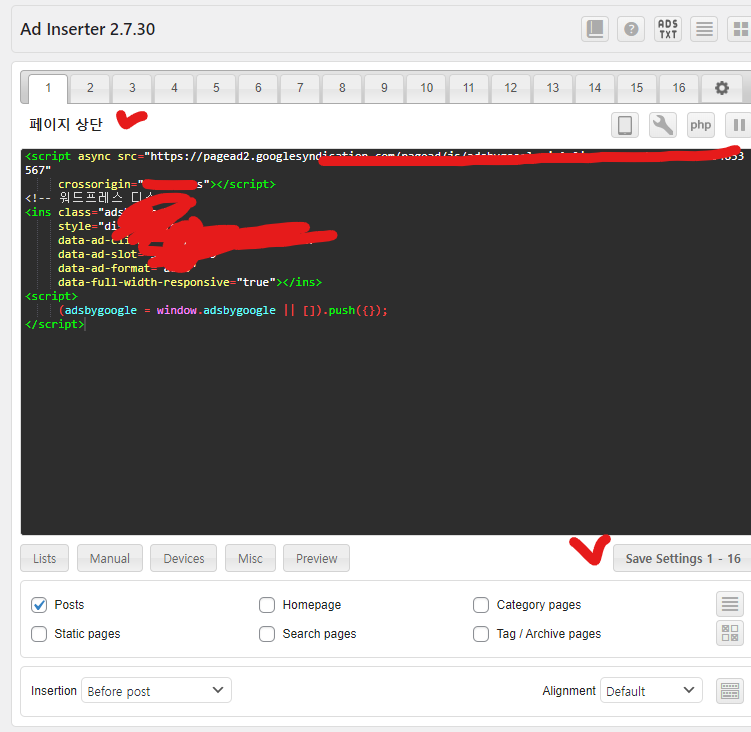This screenshot has width=751, height=732.
Task: Enable the Static pages checkbox
Action: point(39,634)
